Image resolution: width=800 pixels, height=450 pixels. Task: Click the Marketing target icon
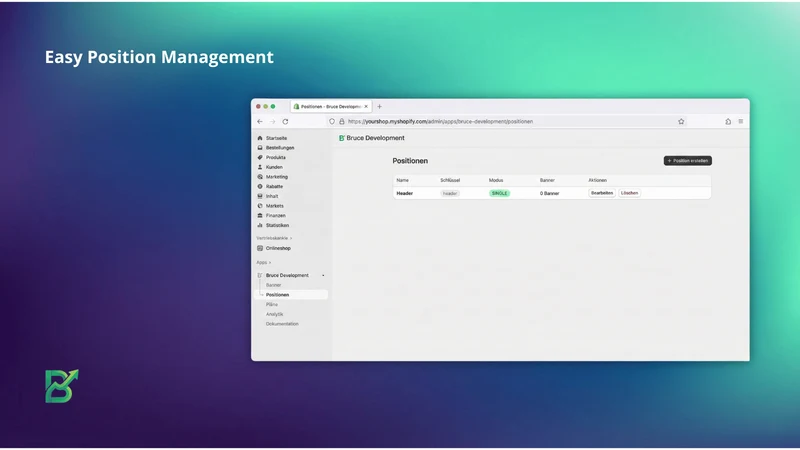coord(260,177)
